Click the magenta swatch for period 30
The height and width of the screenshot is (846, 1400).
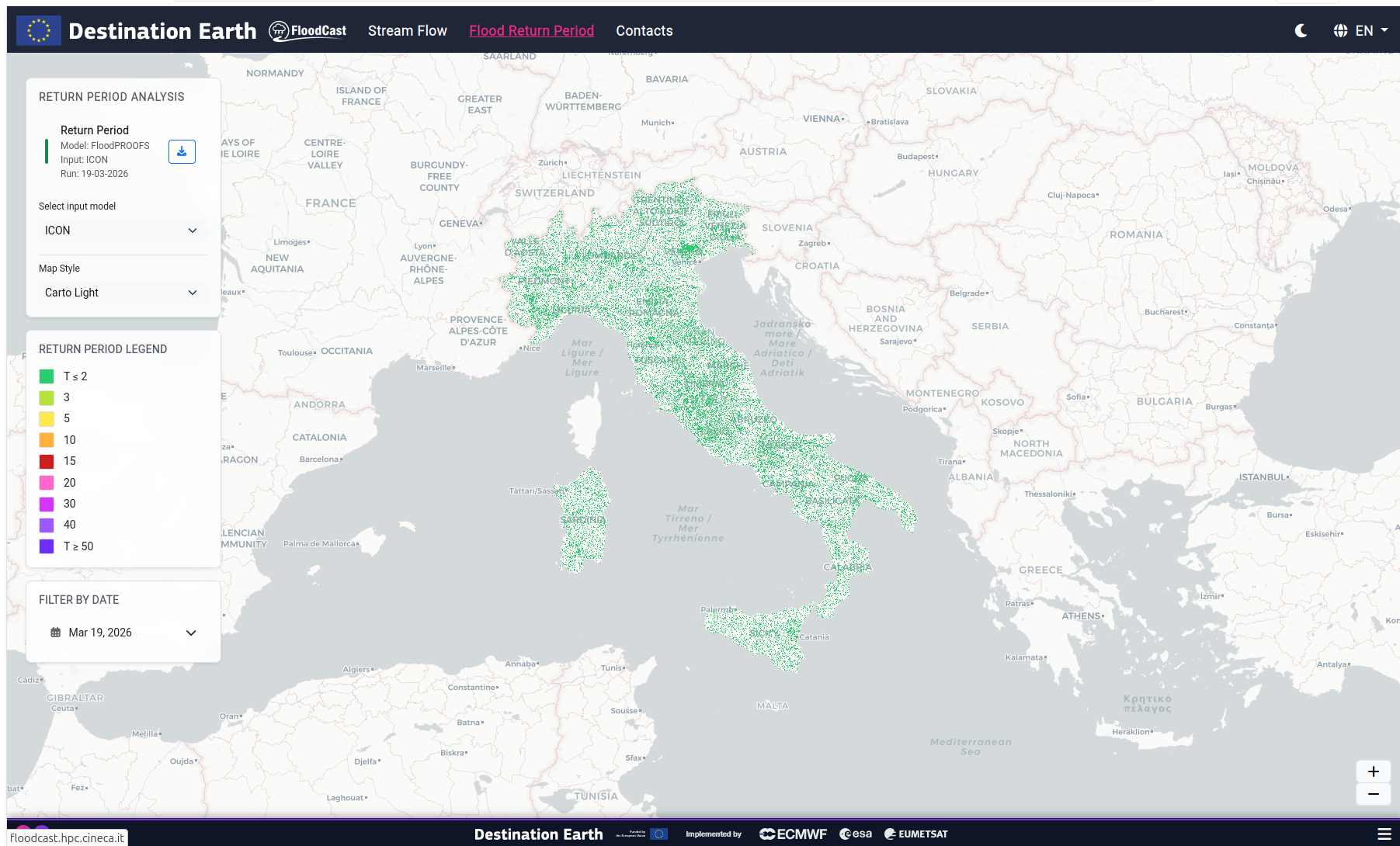(47, 504)
